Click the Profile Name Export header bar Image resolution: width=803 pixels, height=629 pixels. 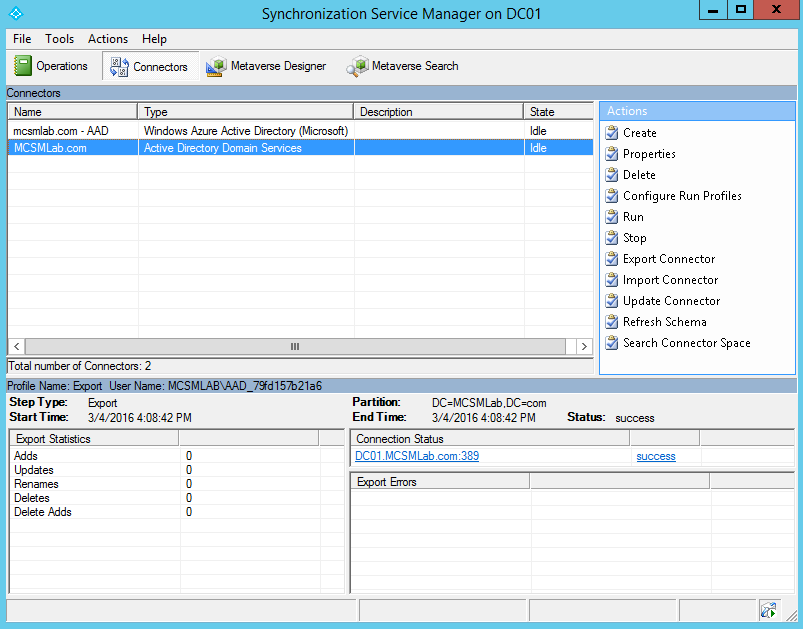tap(401, 386)
